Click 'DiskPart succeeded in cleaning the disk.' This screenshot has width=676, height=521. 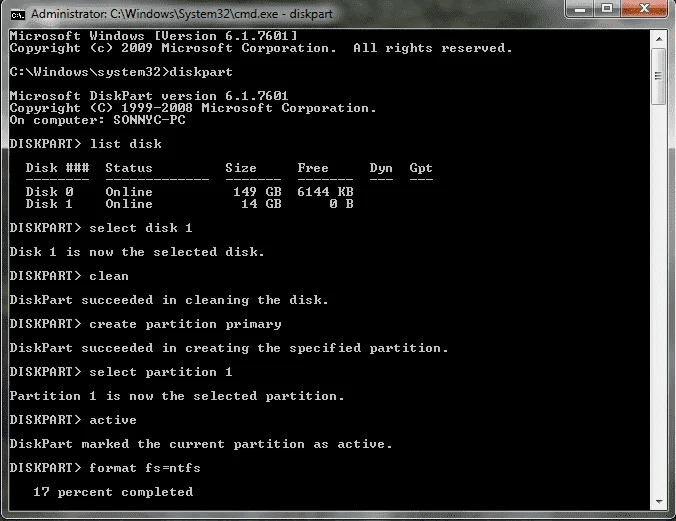169,300
